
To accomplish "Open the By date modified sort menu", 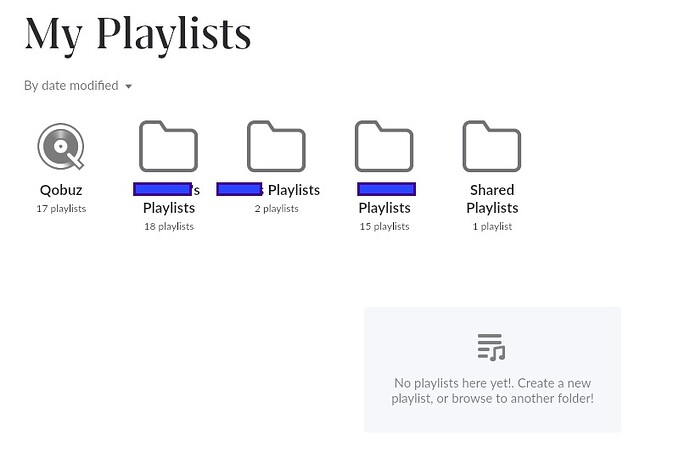I will [78, 85].
